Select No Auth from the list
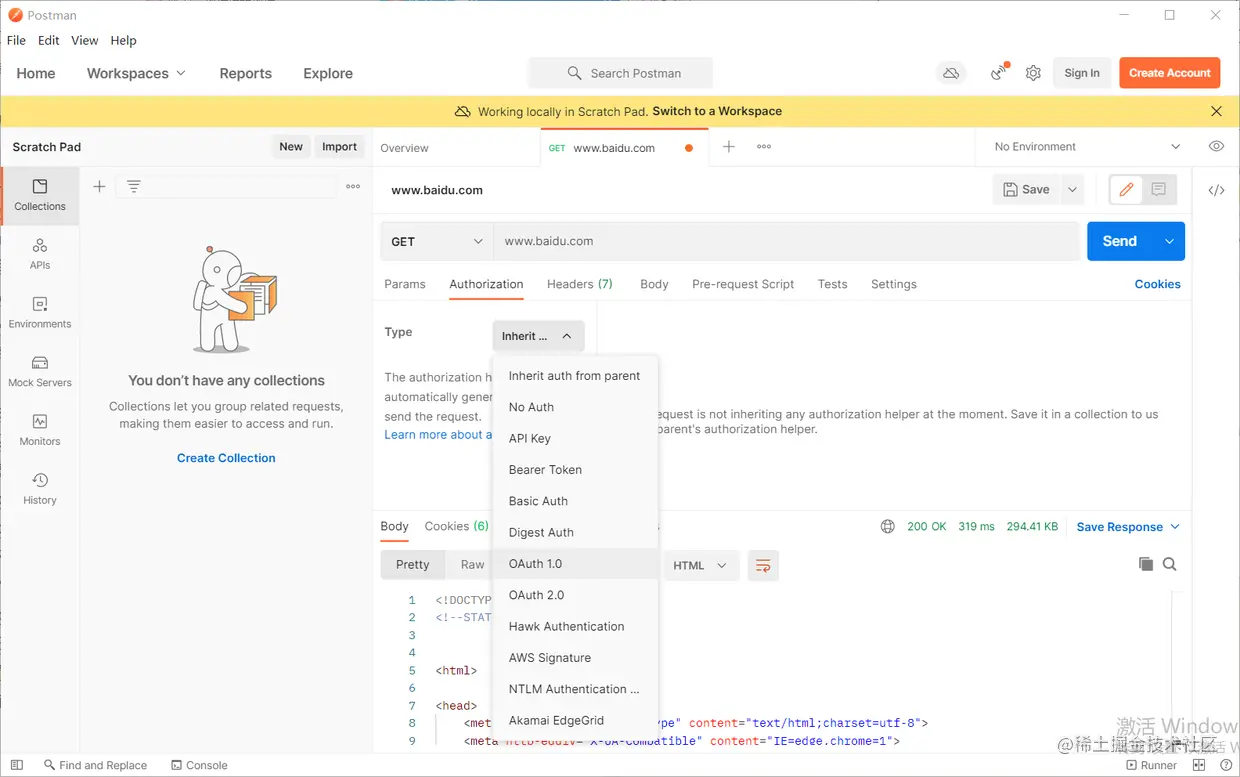The image size is (1240, 777). (576, 407)
